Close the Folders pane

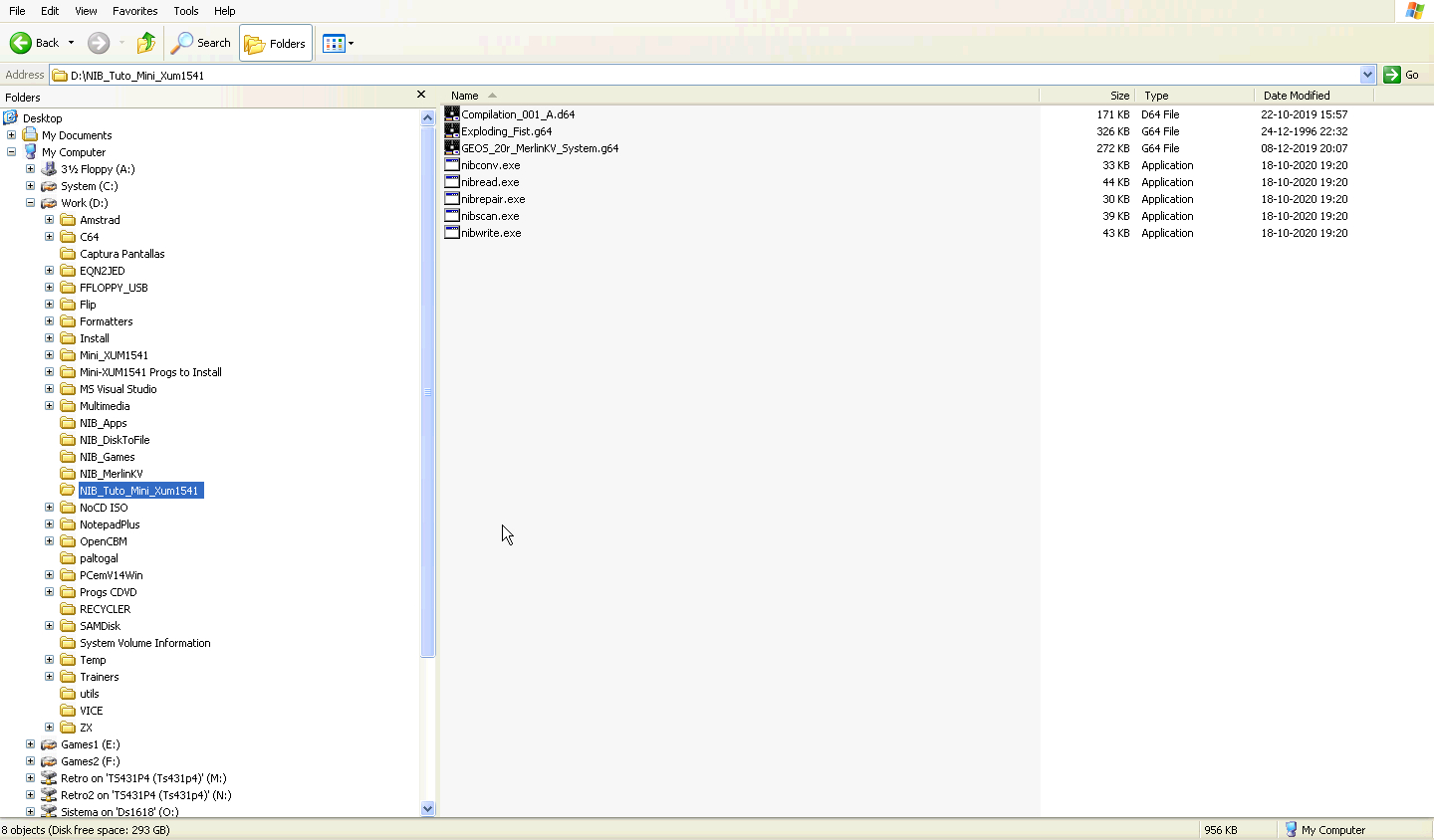coord(421,95)
